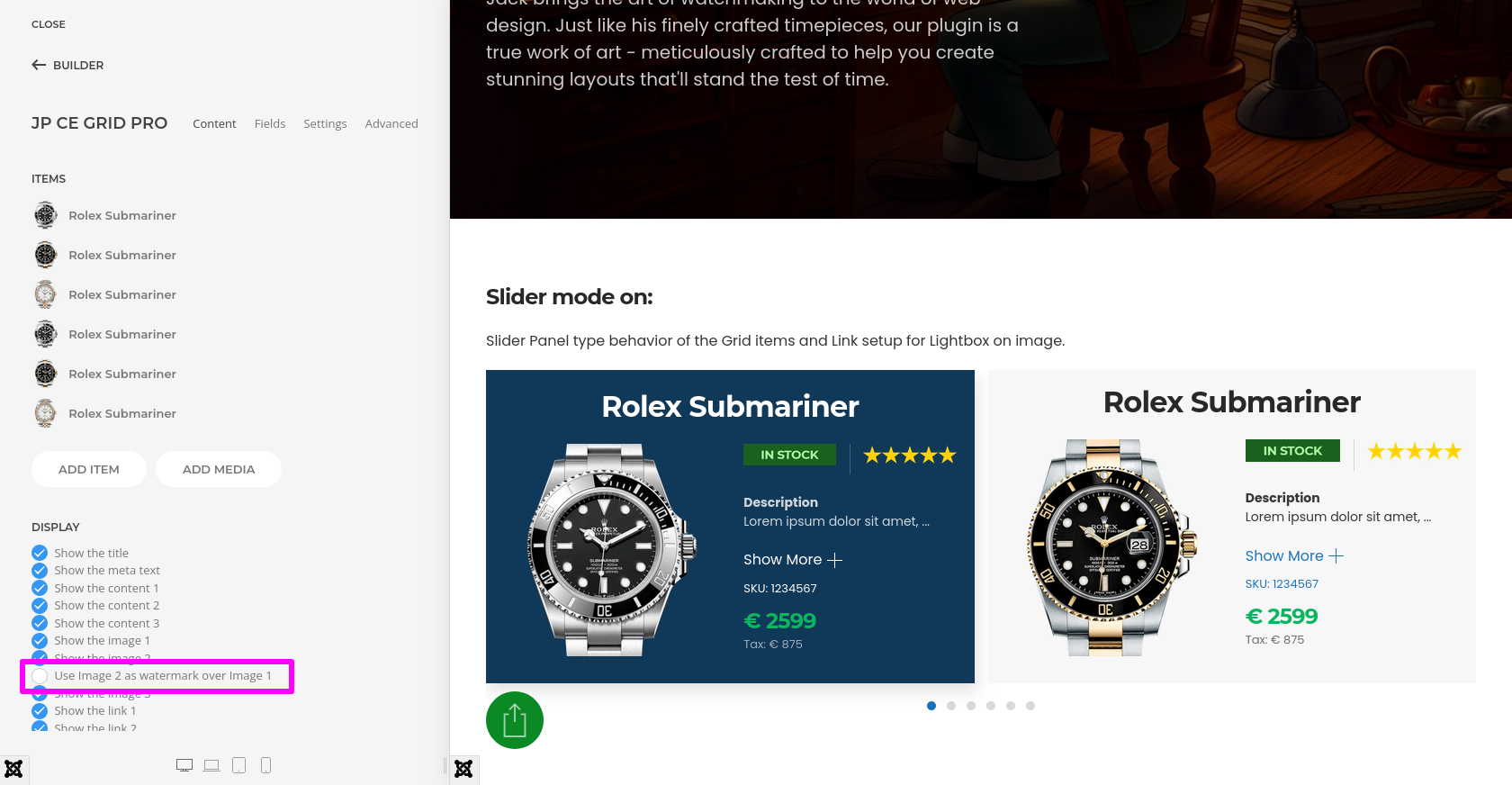Jump to the third slider pagination dot

pyautogui.click(x=971, y=706)
